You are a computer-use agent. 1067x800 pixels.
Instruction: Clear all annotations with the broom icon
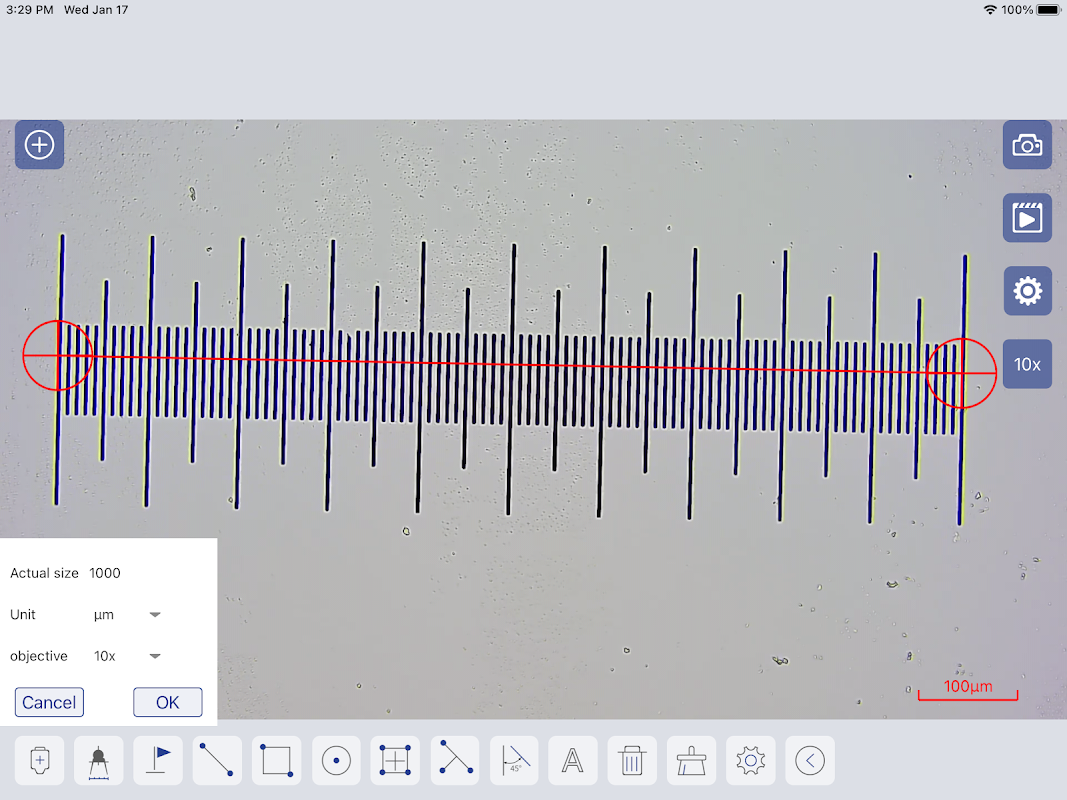[691, 760]
